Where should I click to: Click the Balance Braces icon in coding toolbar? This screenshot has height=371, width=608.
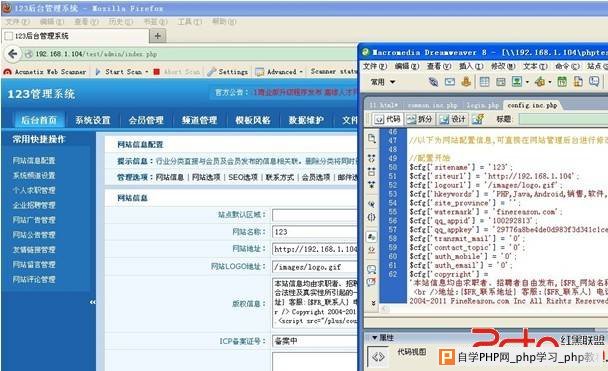tap(371, 217)
